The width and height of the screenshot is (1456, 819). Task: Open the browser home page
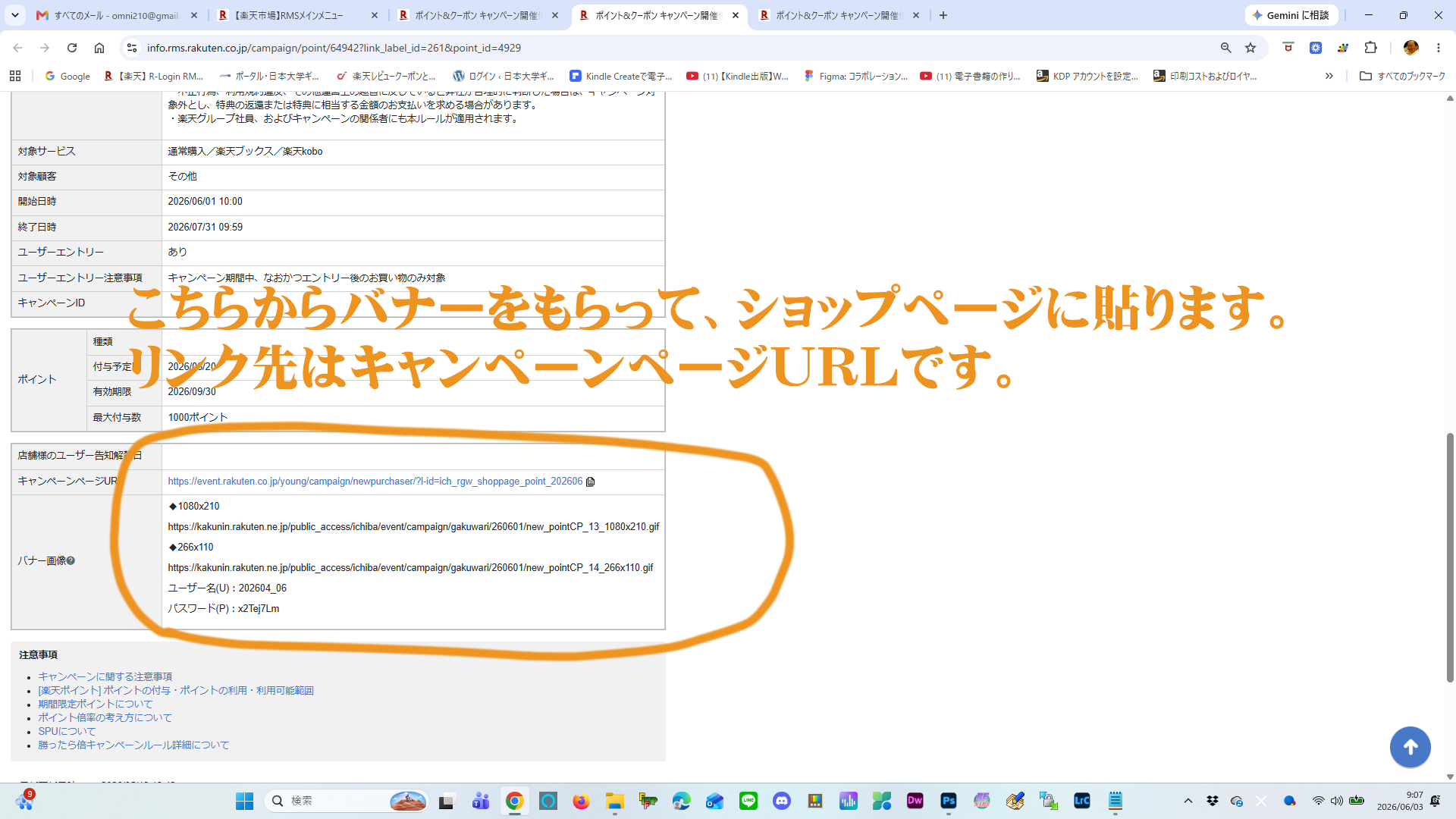(x=99, y=48)
